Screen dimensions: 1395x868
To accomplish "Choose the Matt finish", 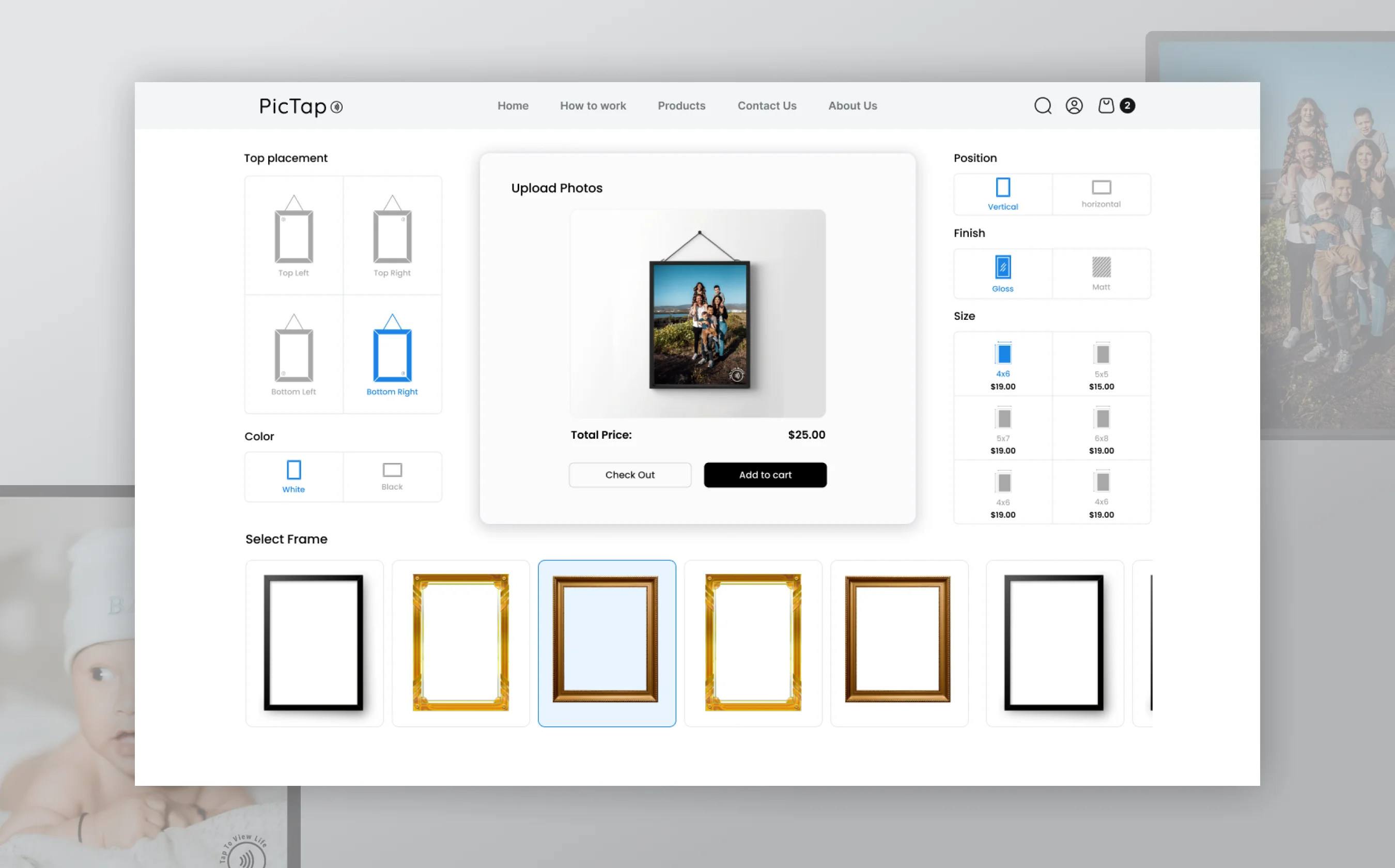I will 1101,273.
